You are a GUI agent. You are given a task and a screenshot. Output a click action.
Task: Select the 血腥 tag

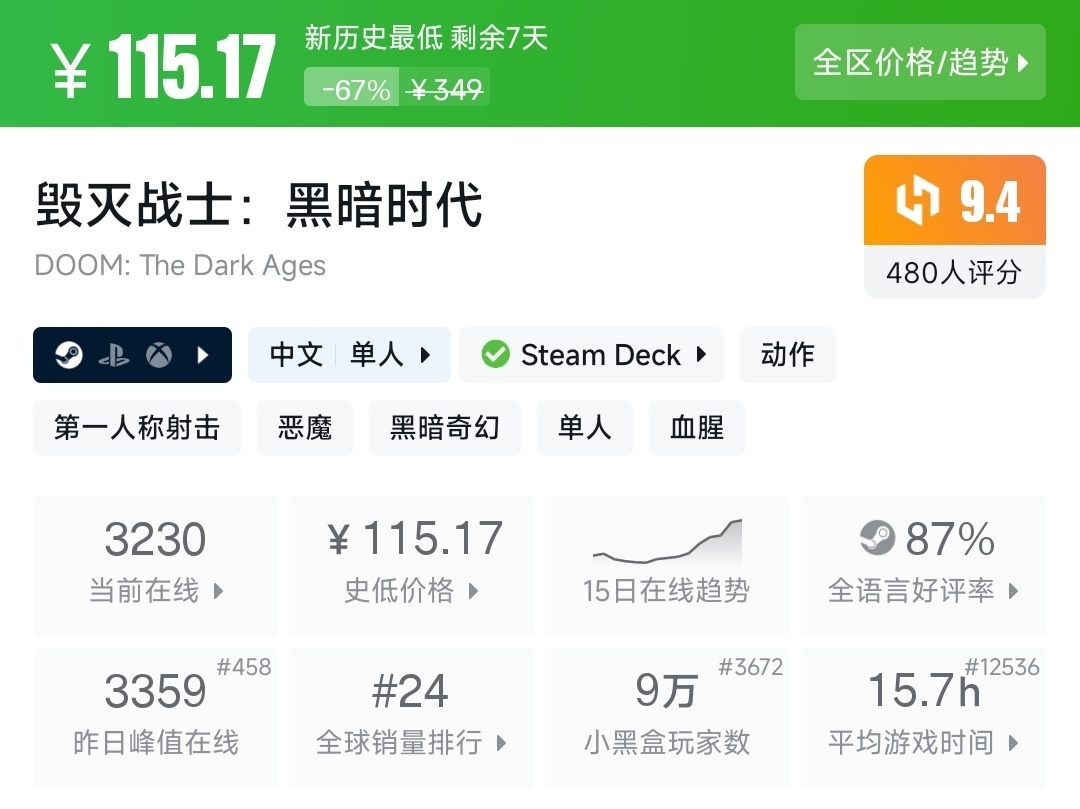click(x=697, y=428)
